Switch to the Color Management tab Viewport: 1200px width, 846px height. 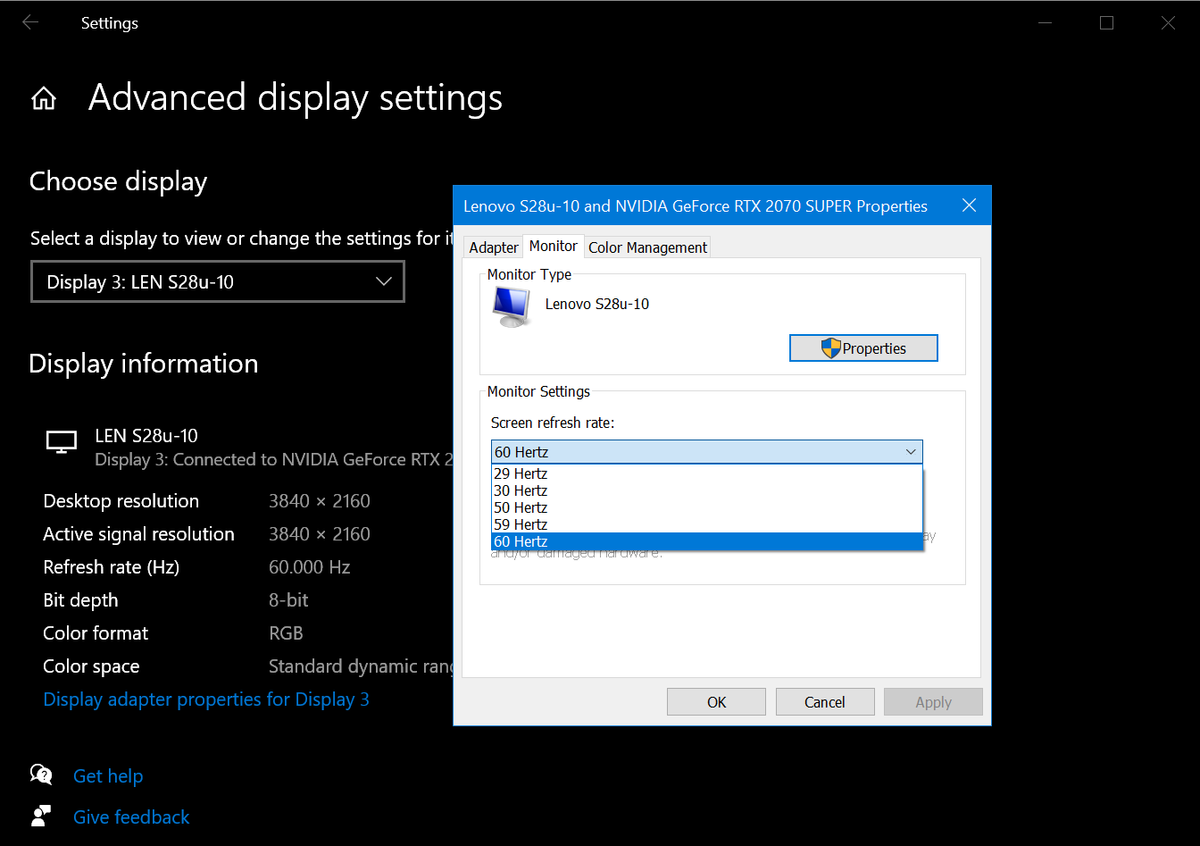click(x=647, y=246)
